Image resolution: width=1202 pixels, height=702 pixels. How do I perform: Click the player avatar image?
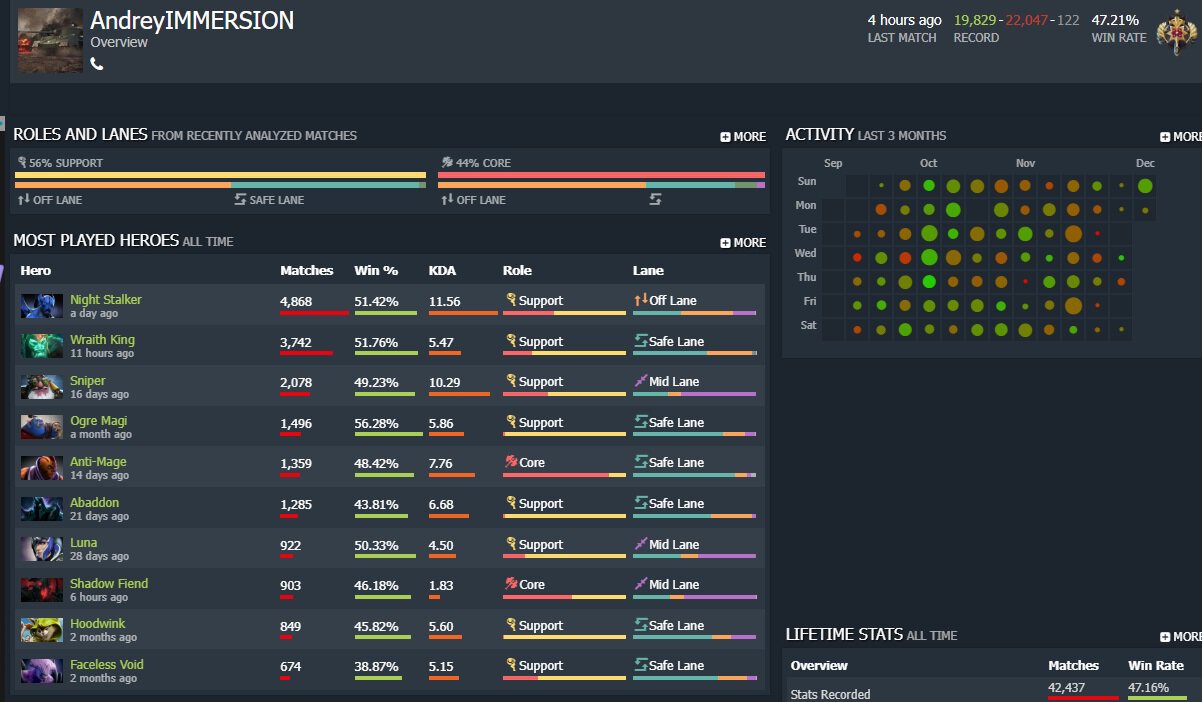[50, 40]
